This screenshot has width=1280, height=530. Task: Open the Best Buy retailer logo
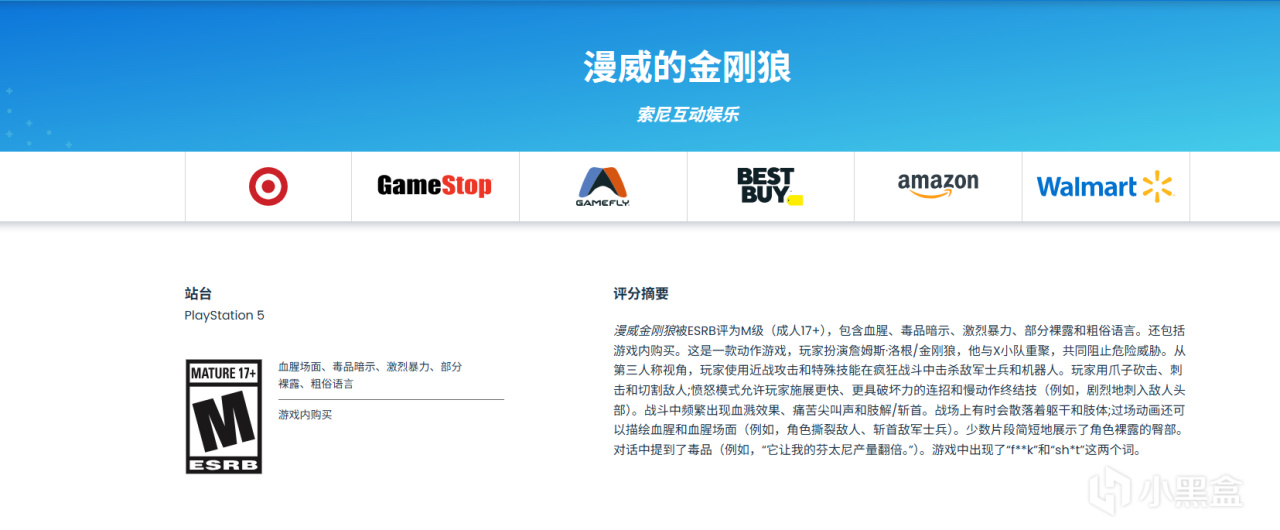coord(770,186)
